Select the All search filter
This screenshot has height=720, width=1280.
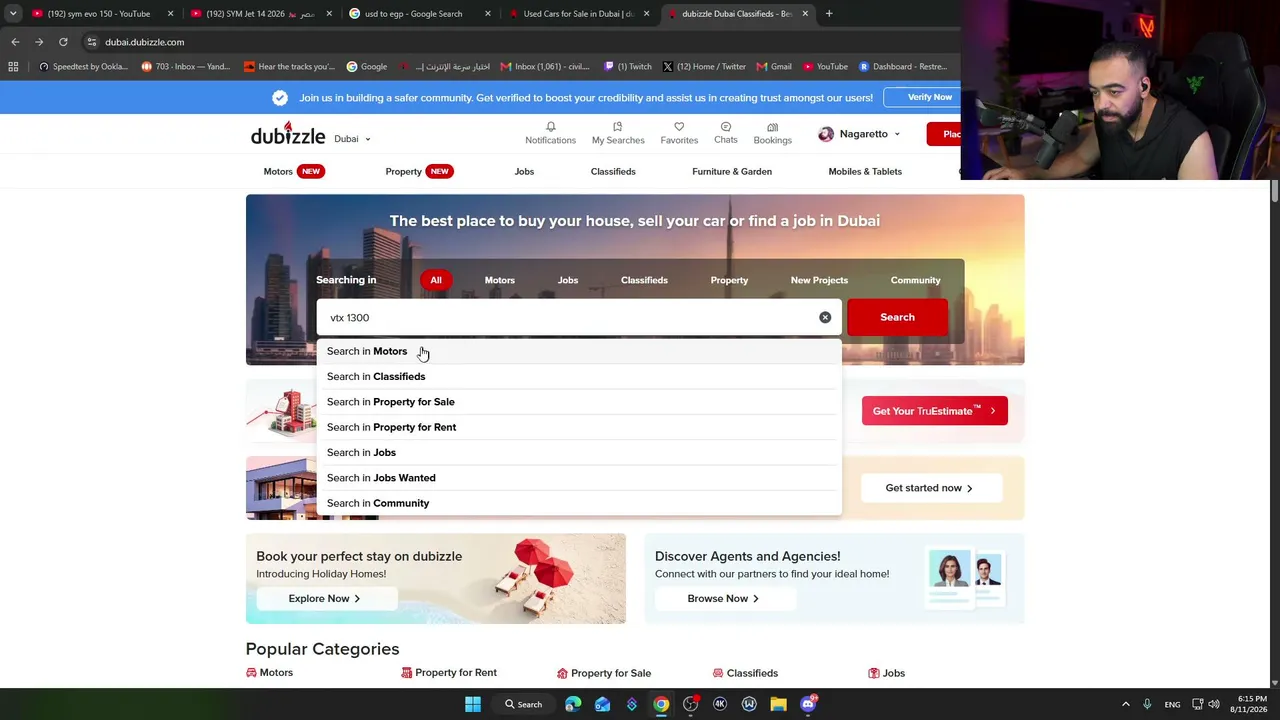[x=436, y=280]
